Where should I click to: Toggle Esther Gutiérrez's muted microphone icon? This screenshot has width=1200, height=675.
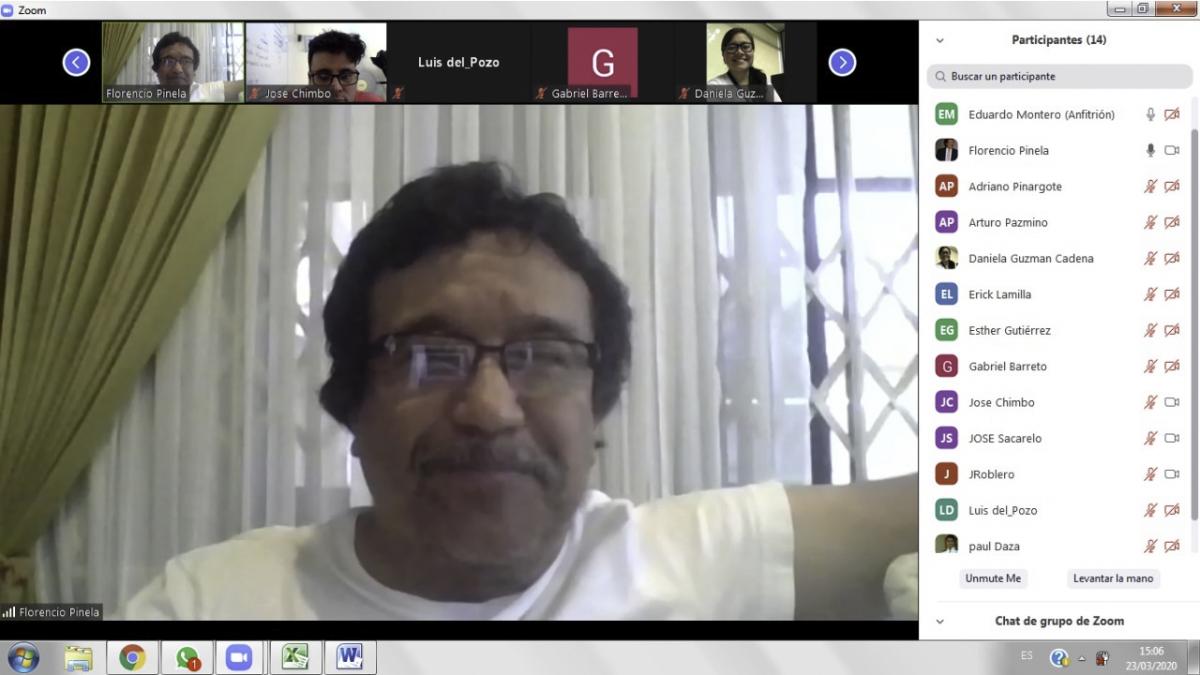pyautogui.click(x=1150, y=331)
